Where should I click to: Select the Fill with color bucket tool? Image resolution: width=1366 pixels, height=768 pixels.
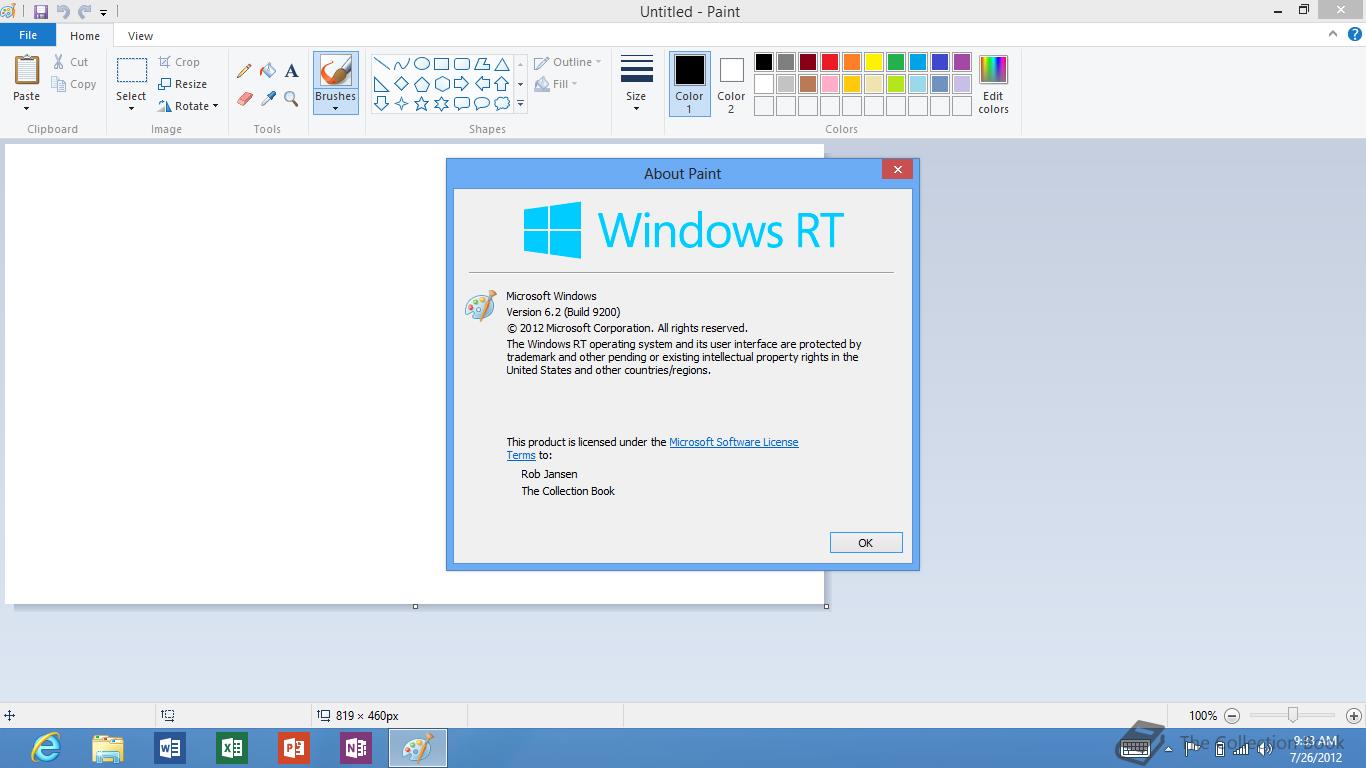pyautogui.click(x=268, y=71)
